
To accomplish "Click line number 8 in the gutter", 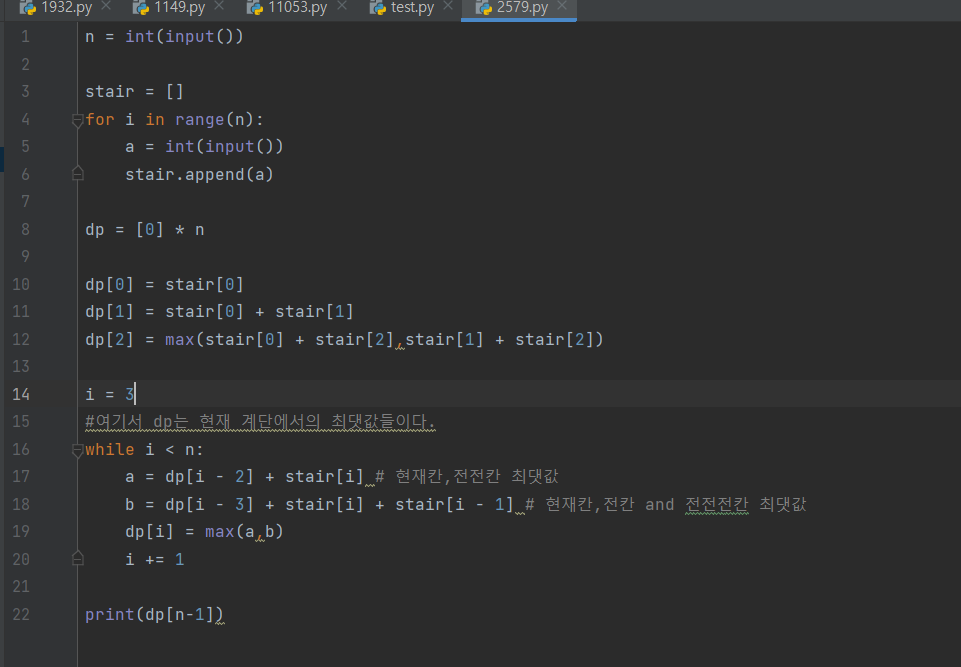I will [25, 229].
